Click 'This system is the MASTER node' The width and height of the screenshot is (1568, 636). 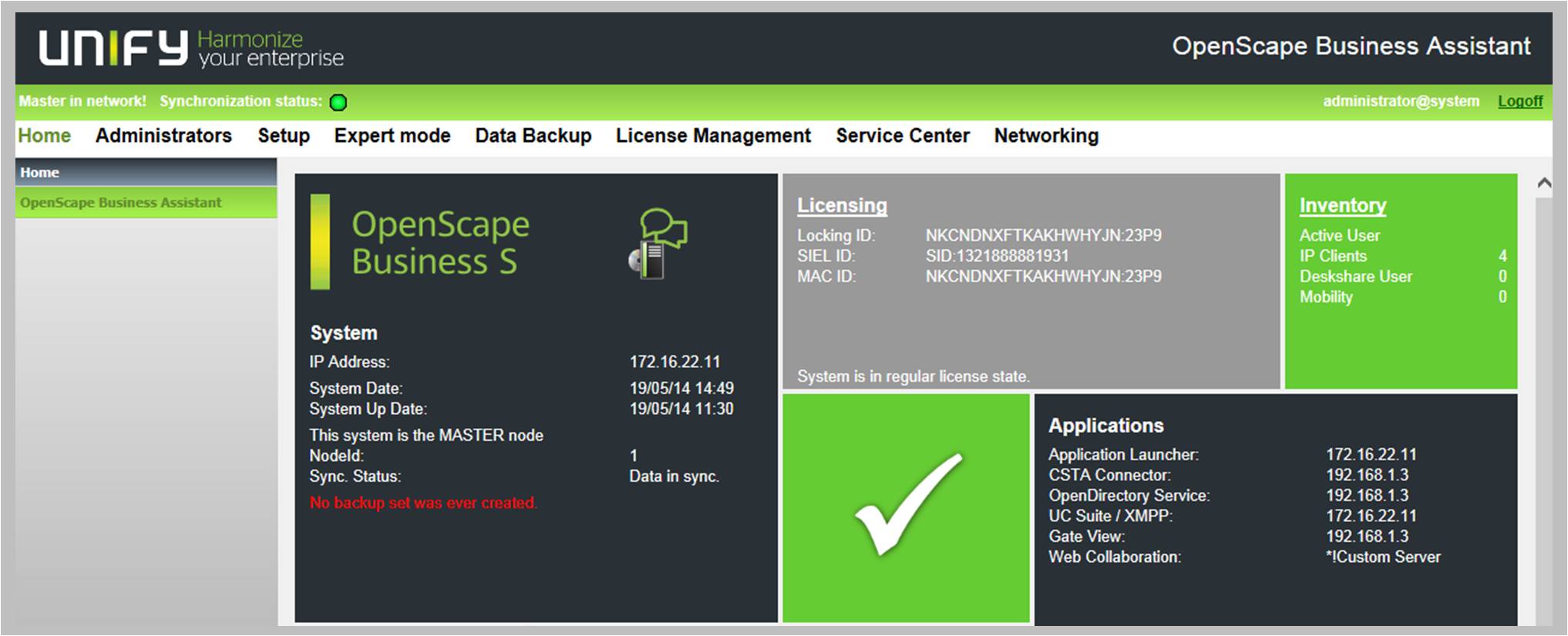pyautogui.click(x=426, y=435)
